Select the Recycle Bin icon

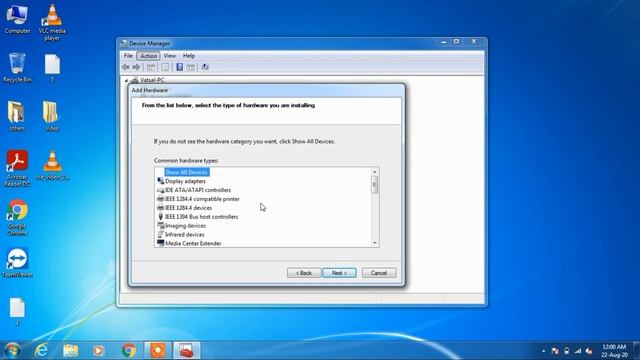17,67
